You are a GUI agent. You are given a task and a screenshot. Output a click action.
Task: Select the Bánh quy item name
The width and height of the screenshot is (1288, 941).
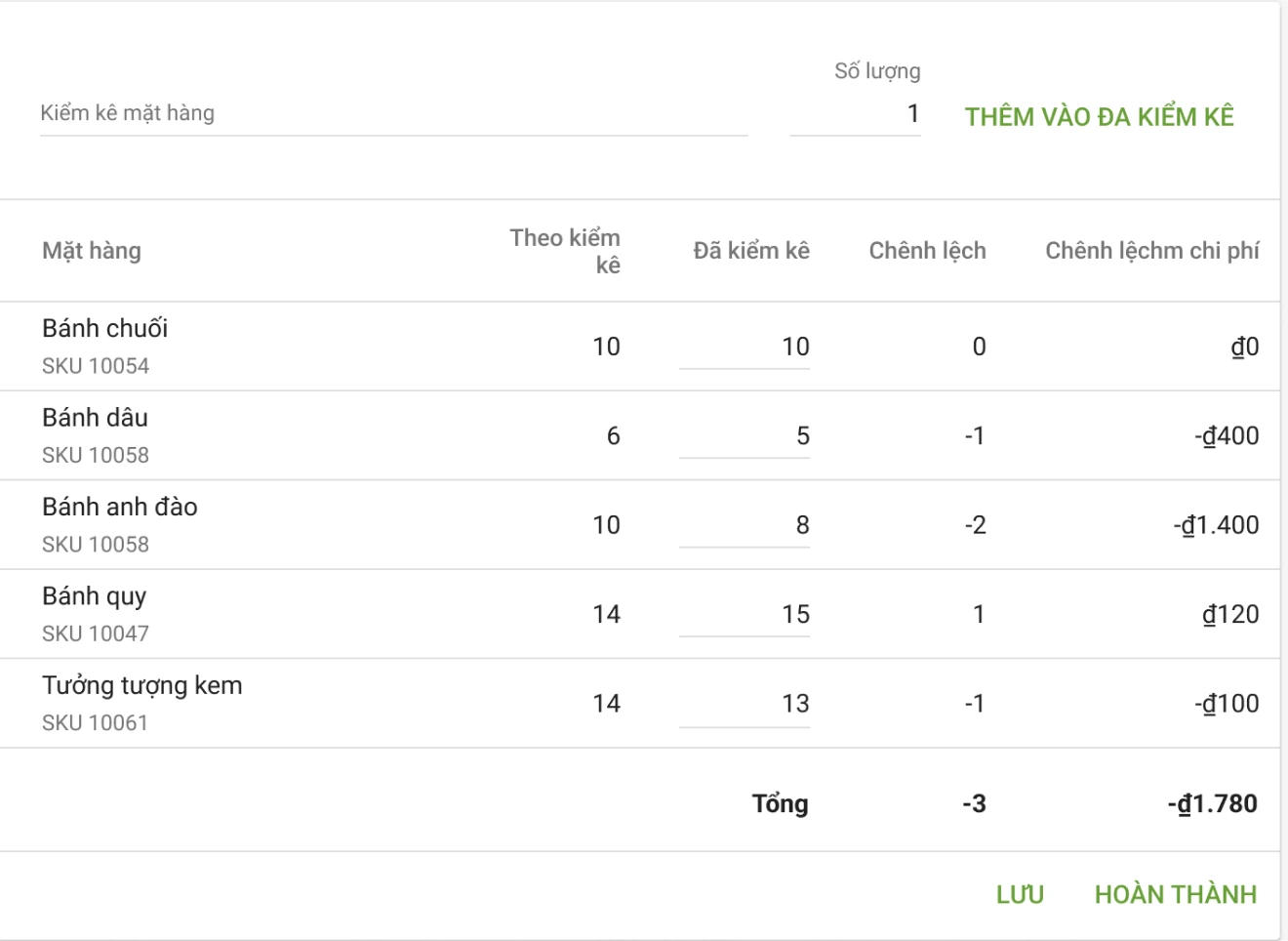[94, 596]
